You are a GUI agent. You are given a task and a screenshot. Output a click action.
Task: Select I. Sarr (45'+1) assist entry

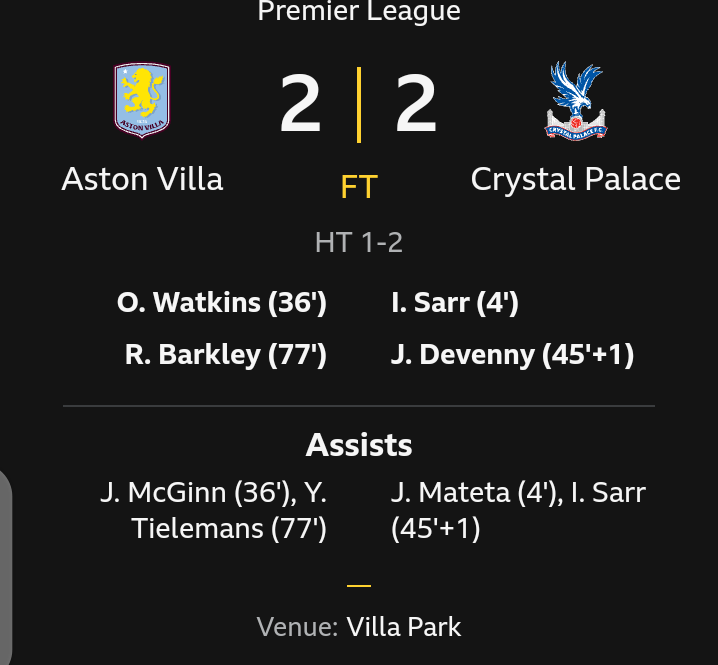(x=436, y=528)
